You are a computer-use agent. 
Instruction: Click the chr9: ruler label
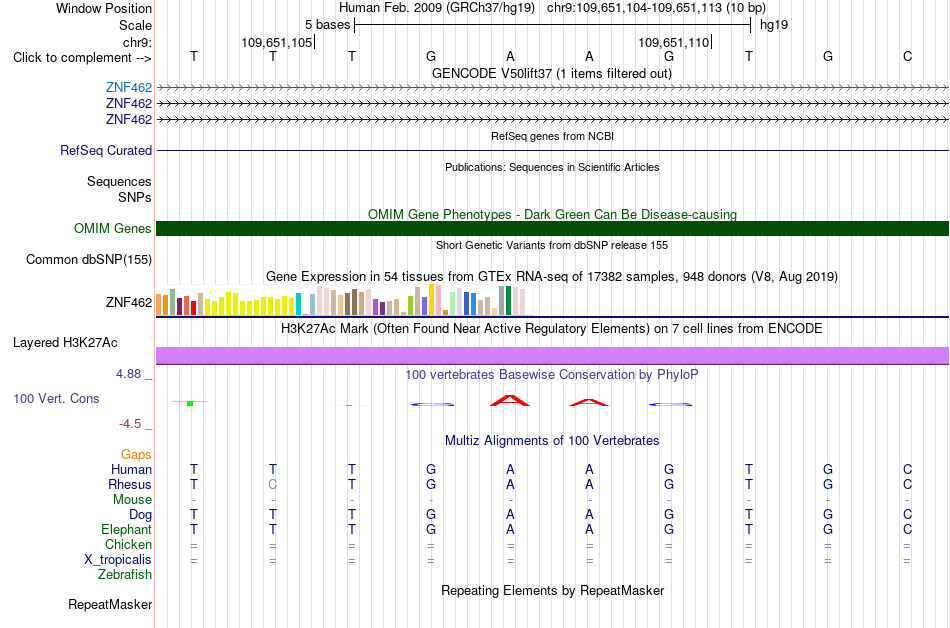[138, 42]
